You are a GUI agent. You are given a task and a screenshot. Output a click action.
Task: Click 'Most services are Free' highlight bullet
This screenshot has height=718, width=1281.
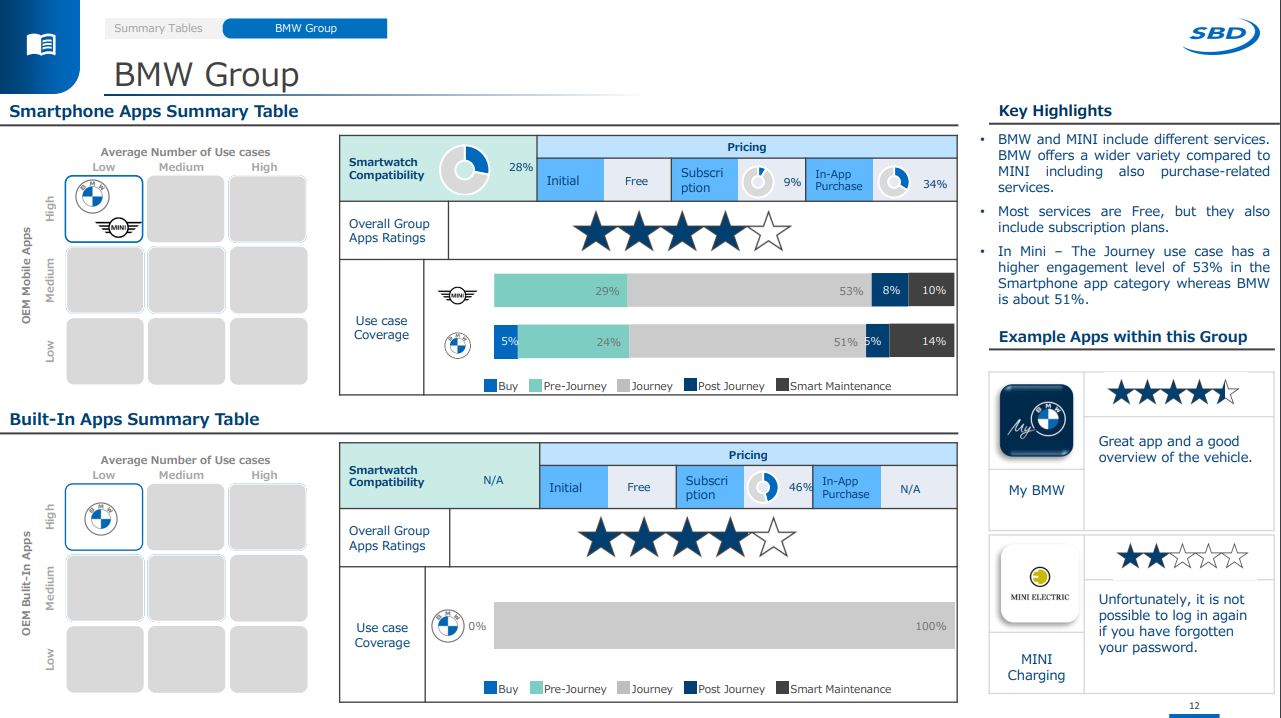click(1134, 219)
